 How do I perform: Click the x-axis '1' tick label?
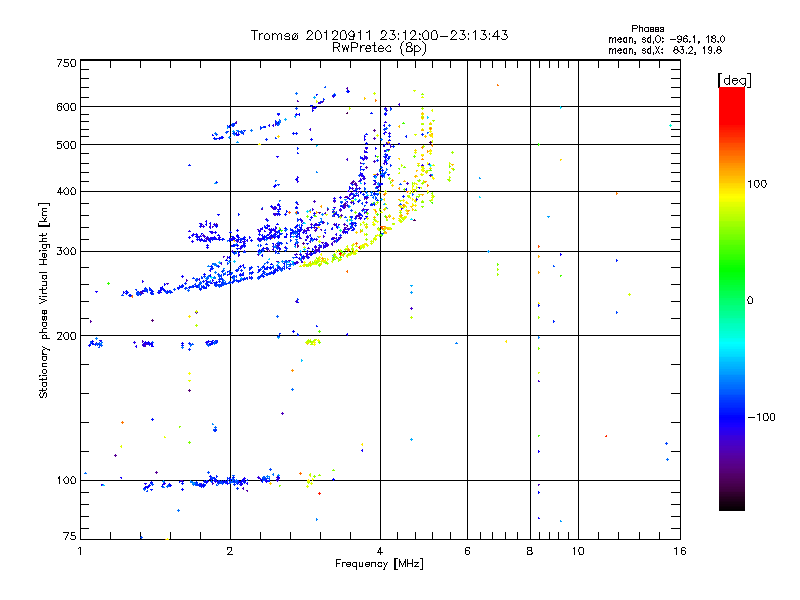click(80, 551)
